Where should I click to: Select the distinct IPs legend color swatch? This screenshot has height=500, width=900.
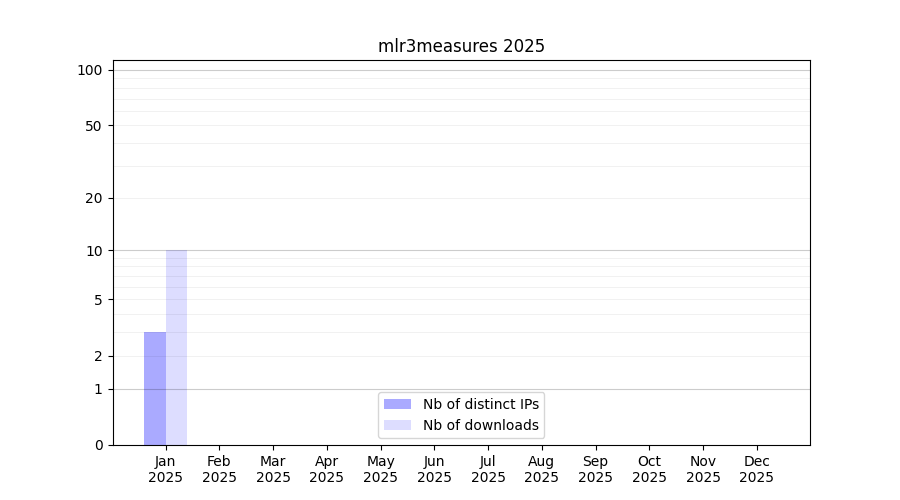coord(397,404)
